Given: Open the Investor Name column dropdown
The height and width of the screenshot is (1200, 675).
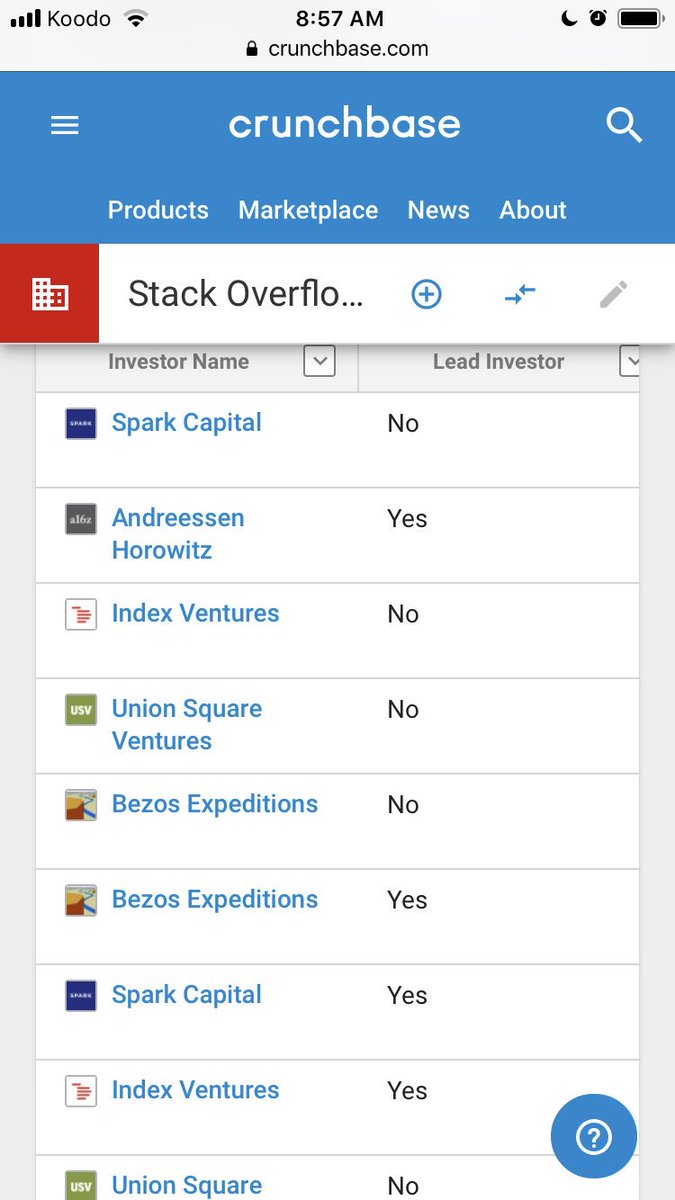Looking at the screenshot, I should click(x=319, y=362).
